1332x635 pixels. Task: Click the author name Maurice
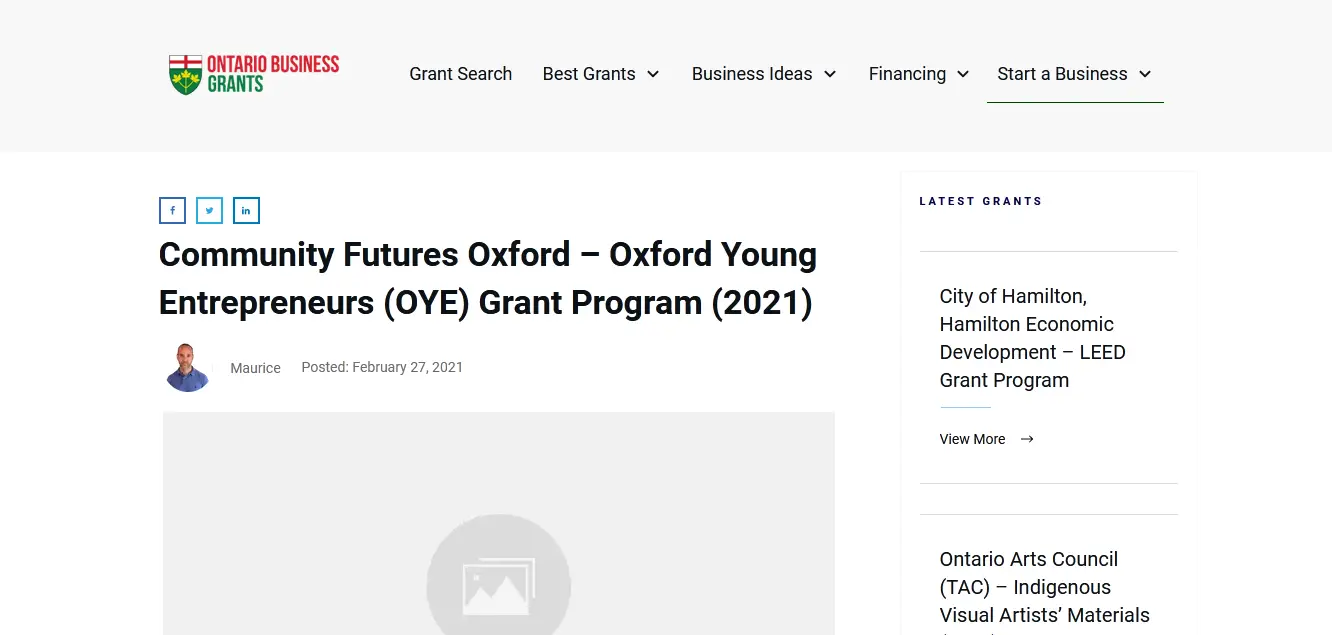tap(255, 368)
